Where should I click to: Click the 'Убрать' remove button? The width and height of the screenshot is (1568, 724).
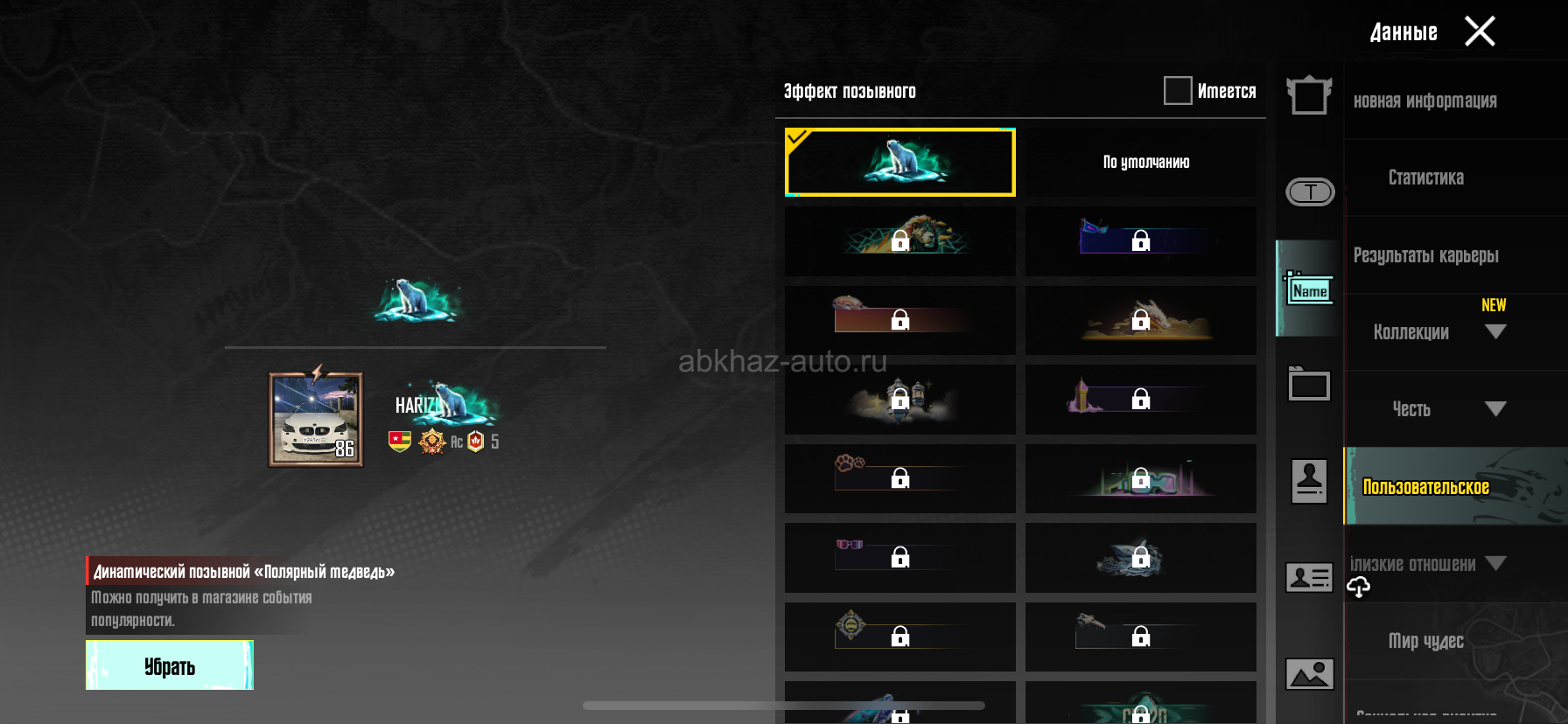(x=170, y=665)
